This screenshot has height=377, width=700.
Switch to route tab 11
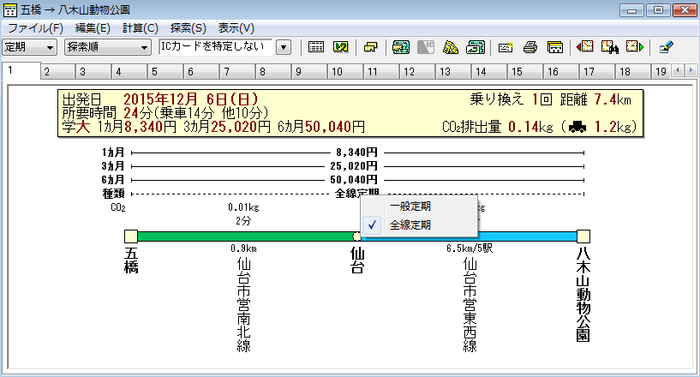(382, 72)
